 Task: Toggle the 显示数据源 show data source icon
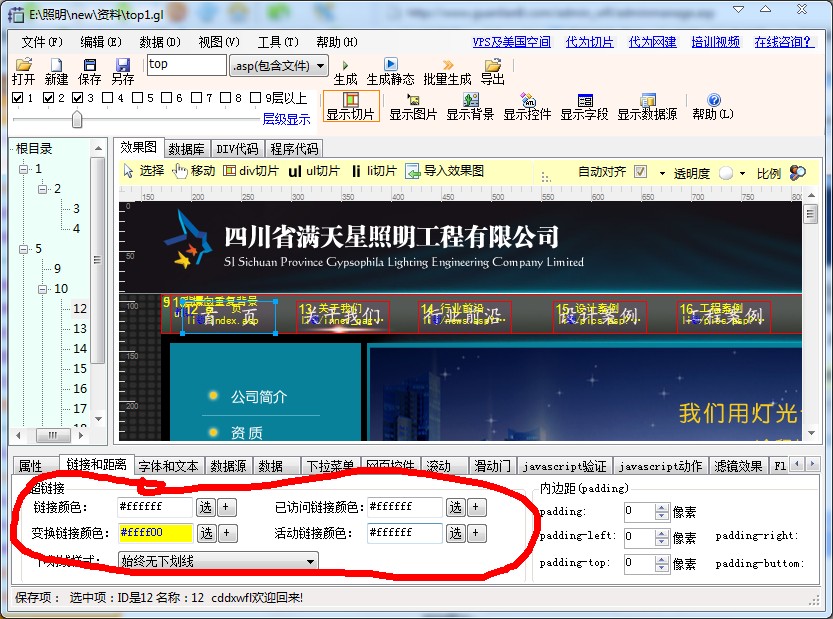(648, 99)
